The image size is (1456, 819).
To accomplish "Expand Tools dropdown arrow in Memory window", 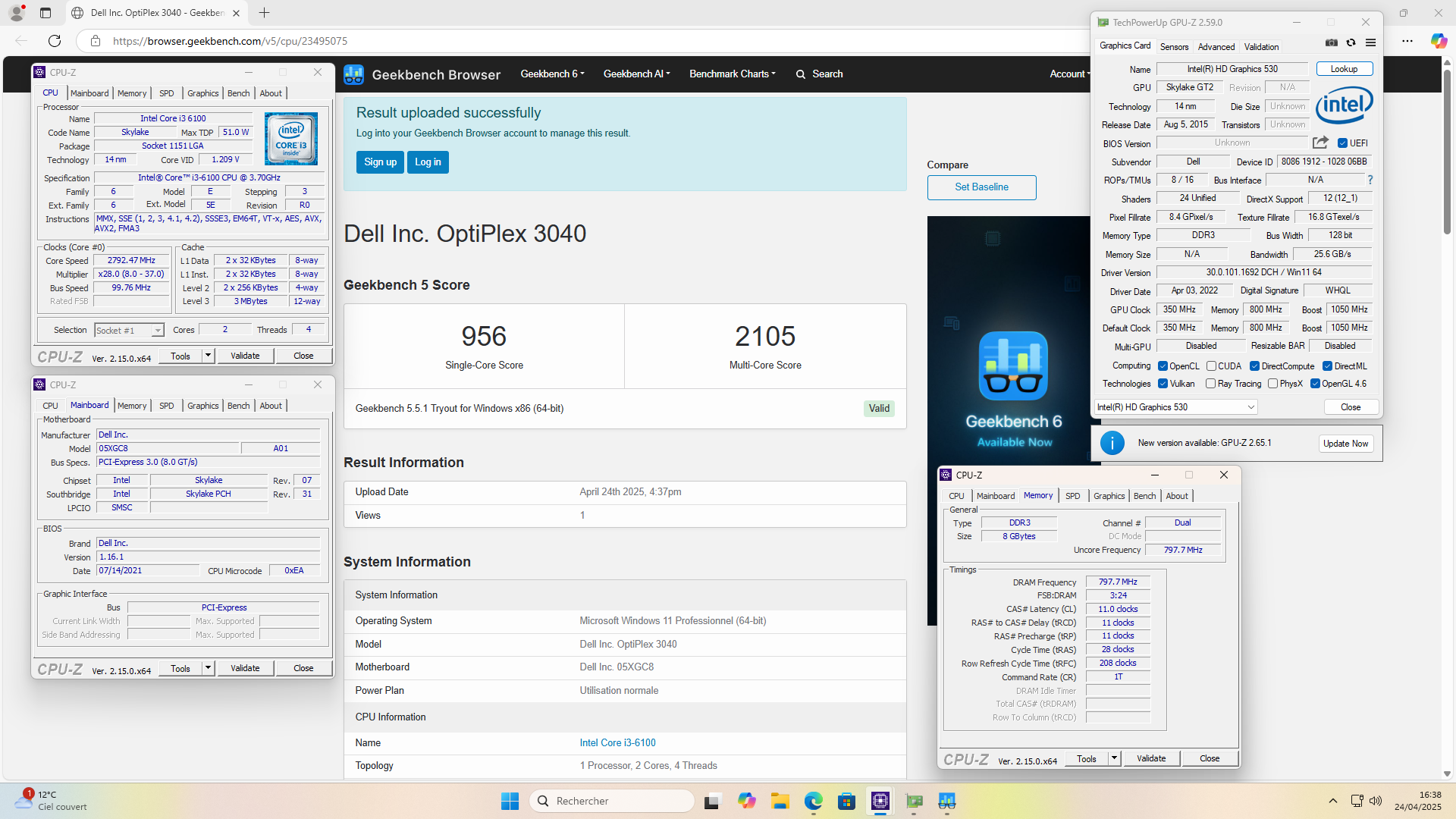I will (x=1114, y=758).
